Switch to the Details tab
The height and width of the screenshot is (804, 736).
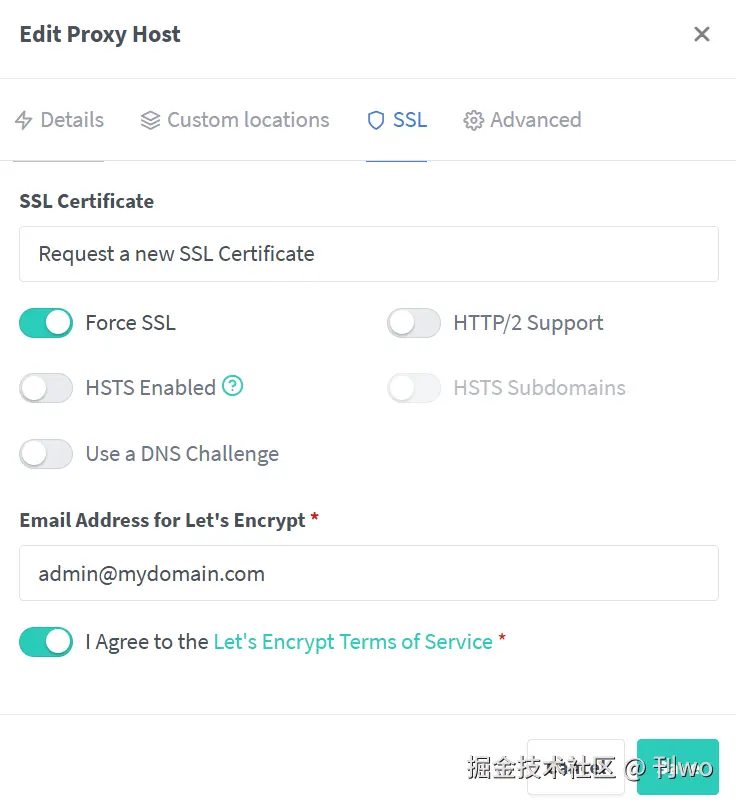click(x=72, y=120)
